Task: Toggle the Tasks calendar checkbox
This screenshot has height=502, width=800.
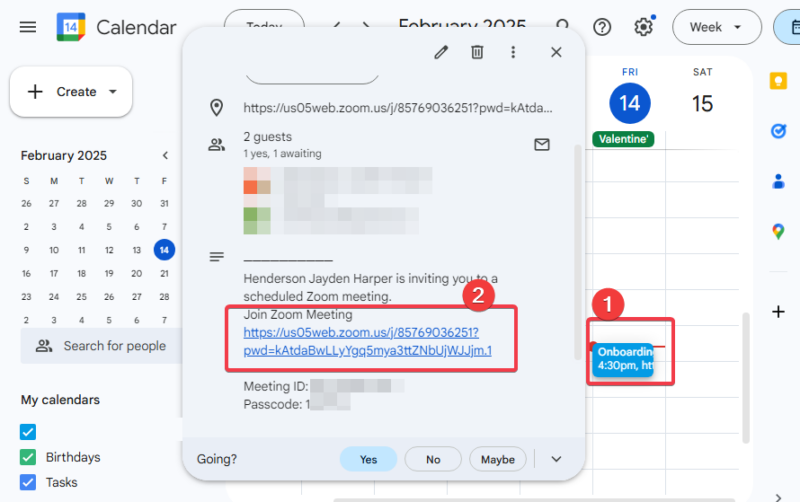Action: (28, 482)
